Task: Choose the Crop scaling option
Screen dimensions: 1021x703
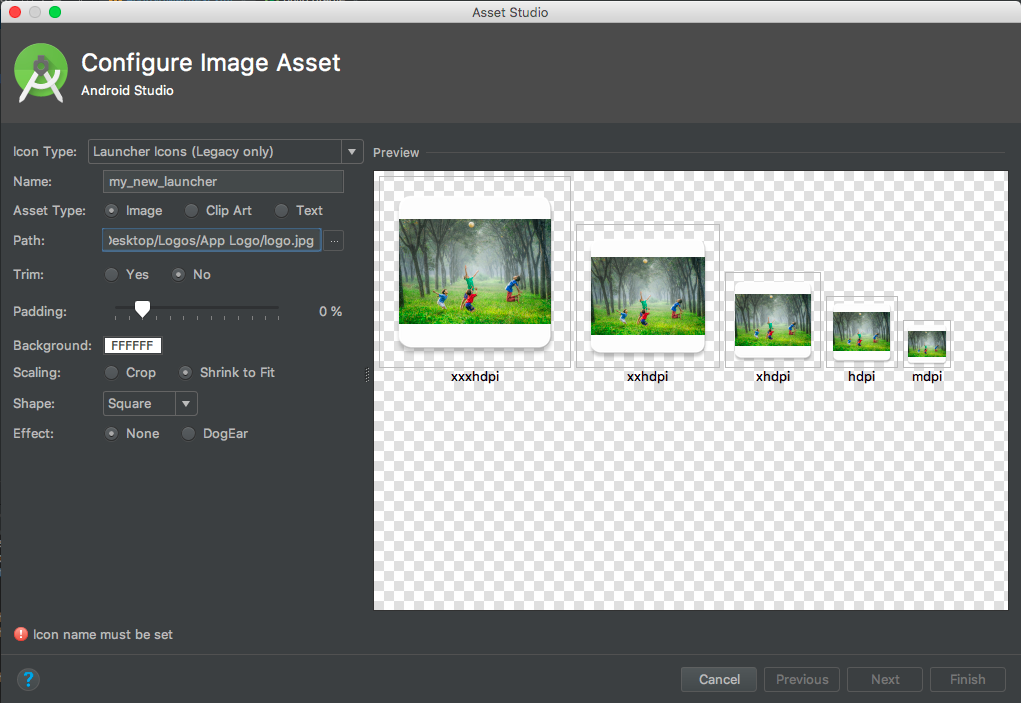Action: click(111, 372)
